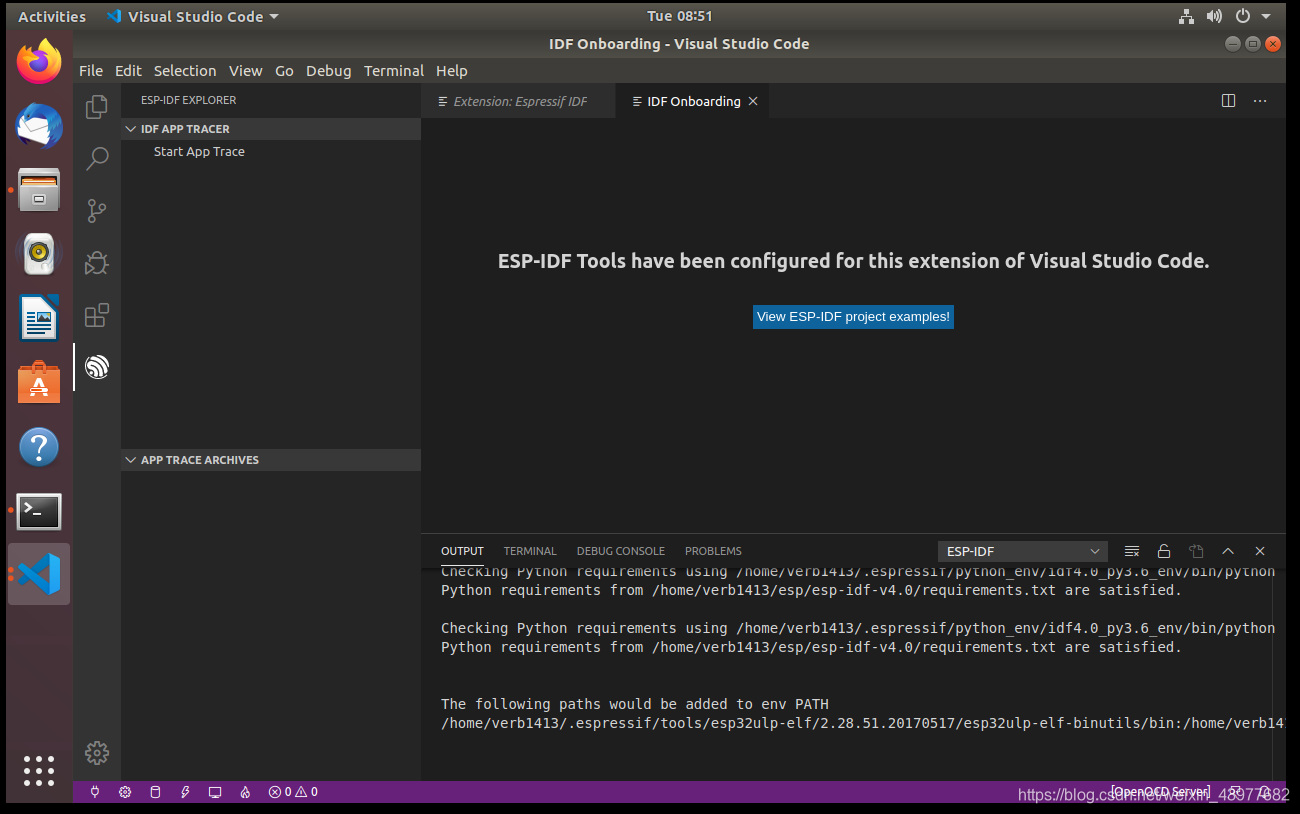Click the flame build-flash-monitor icon
The height and width of the screenshot is (814, 1300).
tap(245, 792)
